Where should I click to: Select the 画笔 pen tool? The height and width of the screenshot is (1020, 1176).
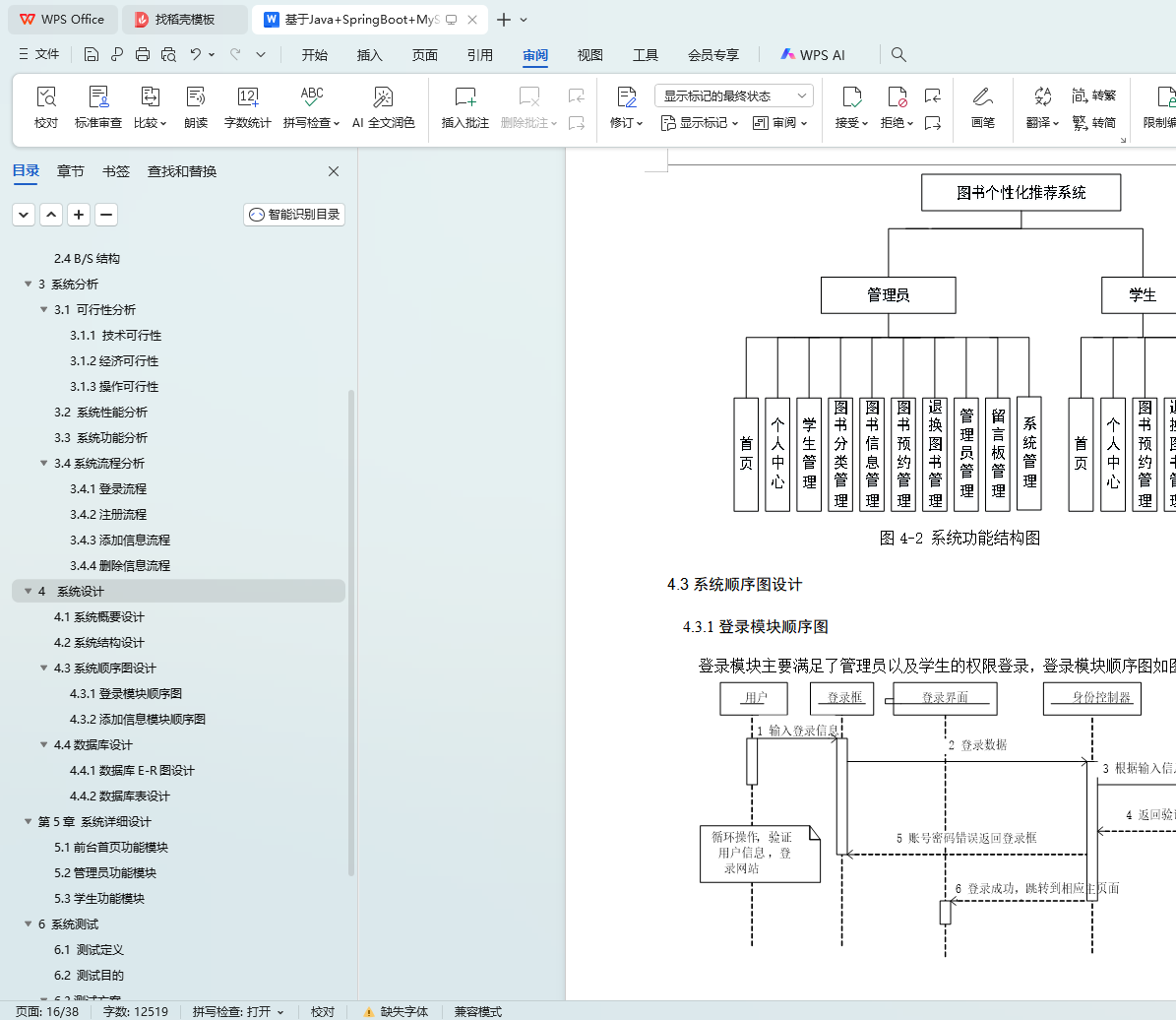tap(982, 107)
